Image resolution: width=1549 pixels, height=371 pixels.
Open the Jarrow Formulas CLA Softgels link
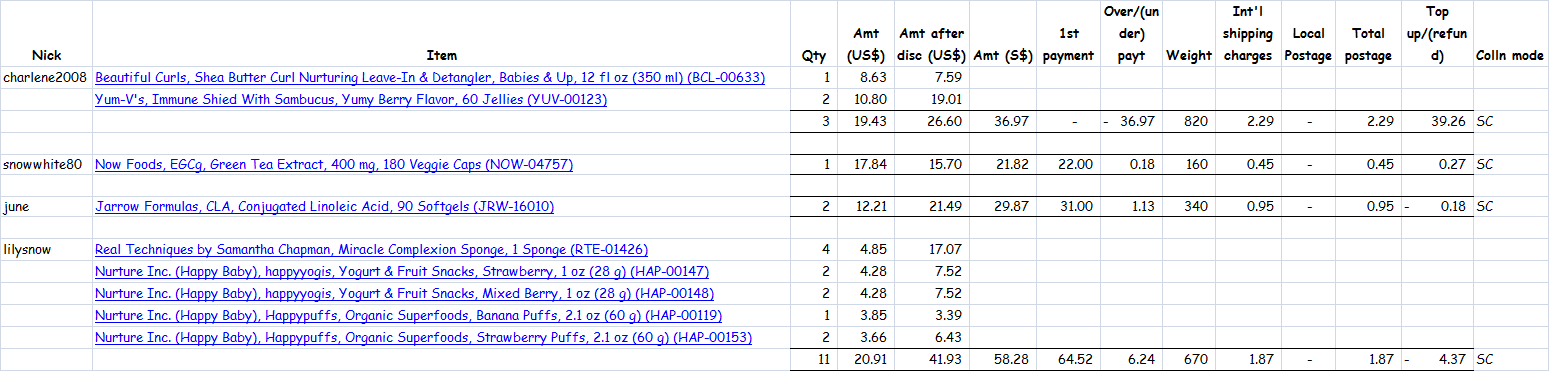324,207
